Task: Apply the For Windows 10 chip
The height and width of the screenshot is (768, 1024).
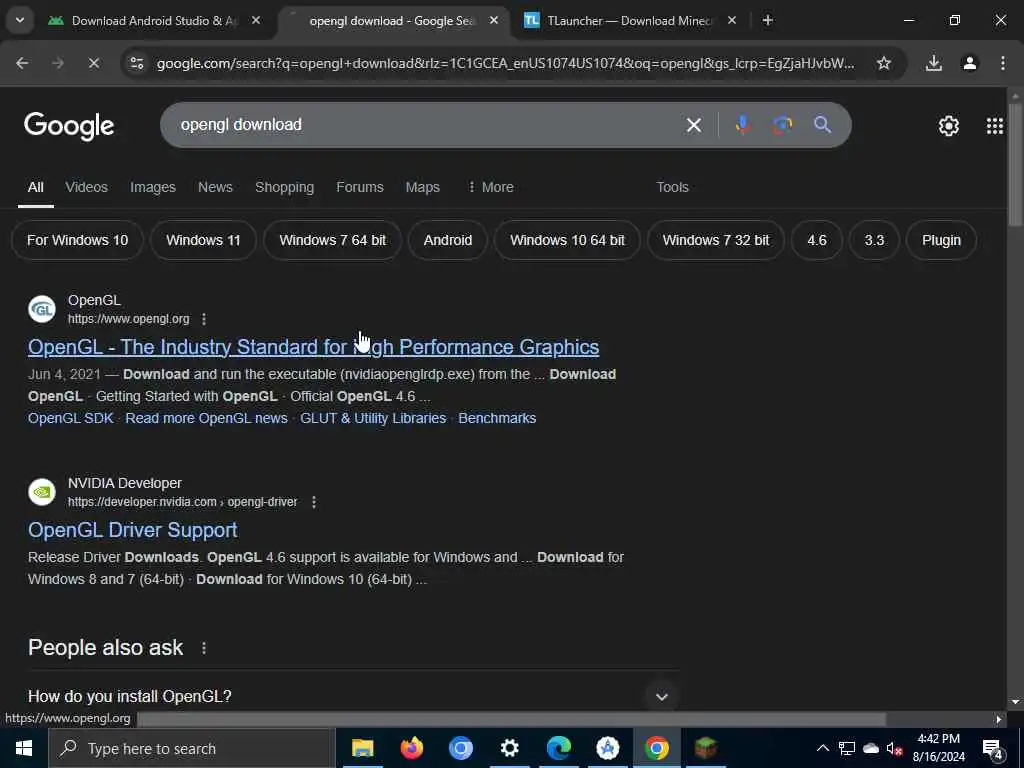Action: pos(77,240)
